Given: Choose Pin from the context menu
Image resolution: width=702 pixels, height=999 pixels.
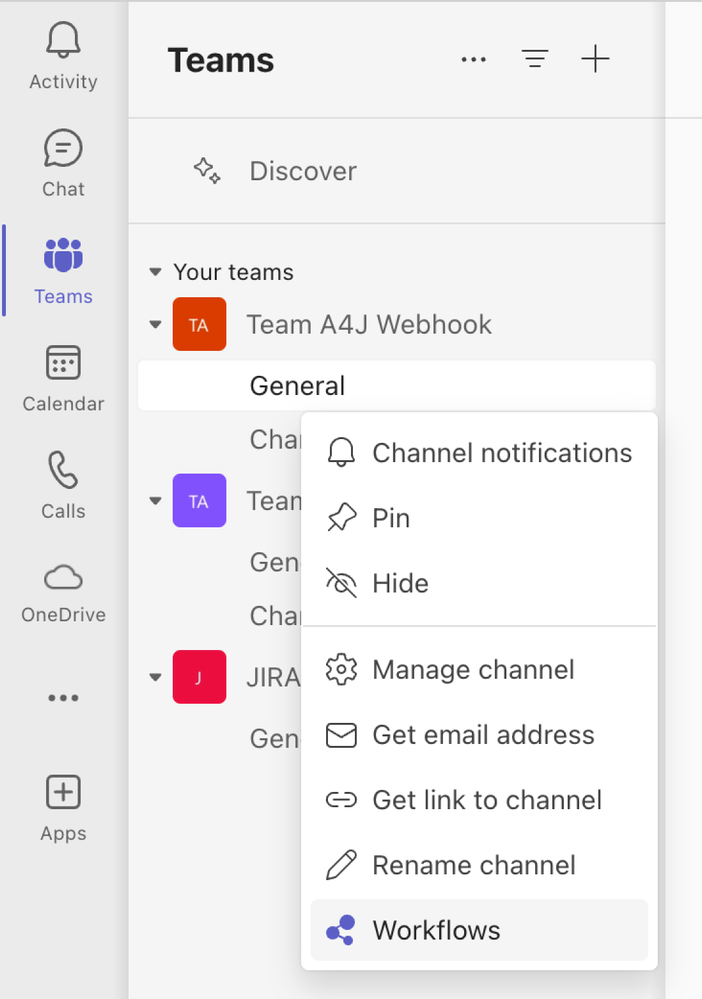Looking at the screenshot, I should (x=479, y=518).
